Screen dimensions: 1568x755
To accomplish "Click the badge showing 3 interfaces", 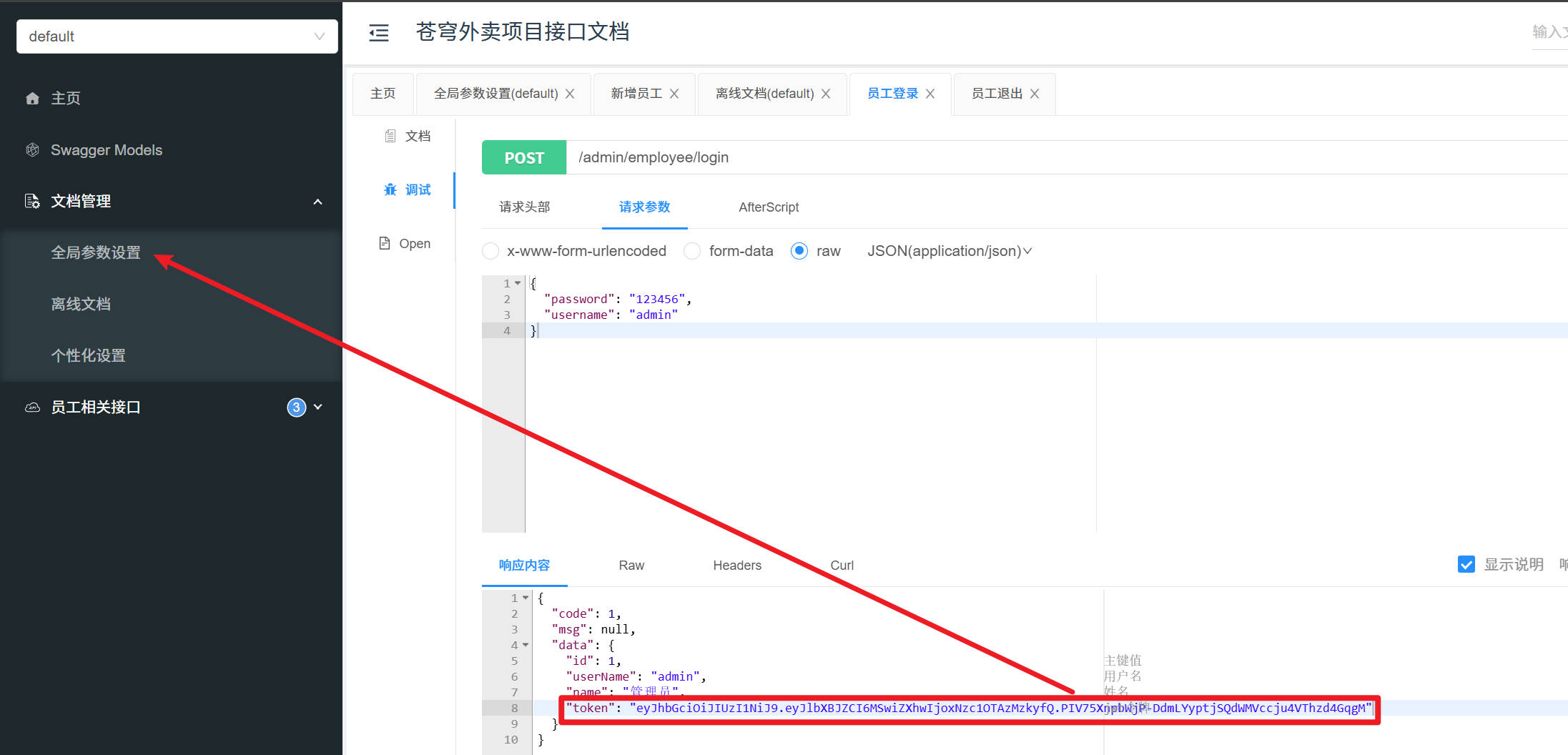I will pos(297,408).
